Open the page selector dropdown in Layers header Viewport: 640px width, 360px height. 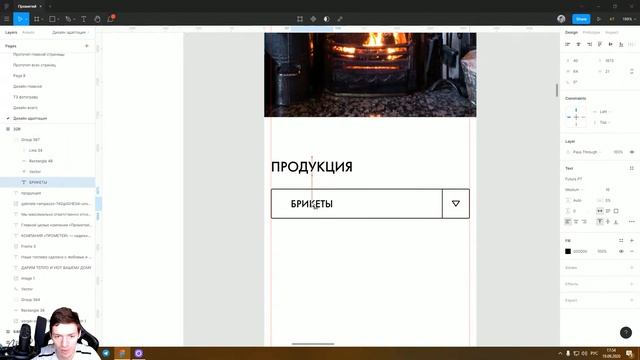click(70, 32)
